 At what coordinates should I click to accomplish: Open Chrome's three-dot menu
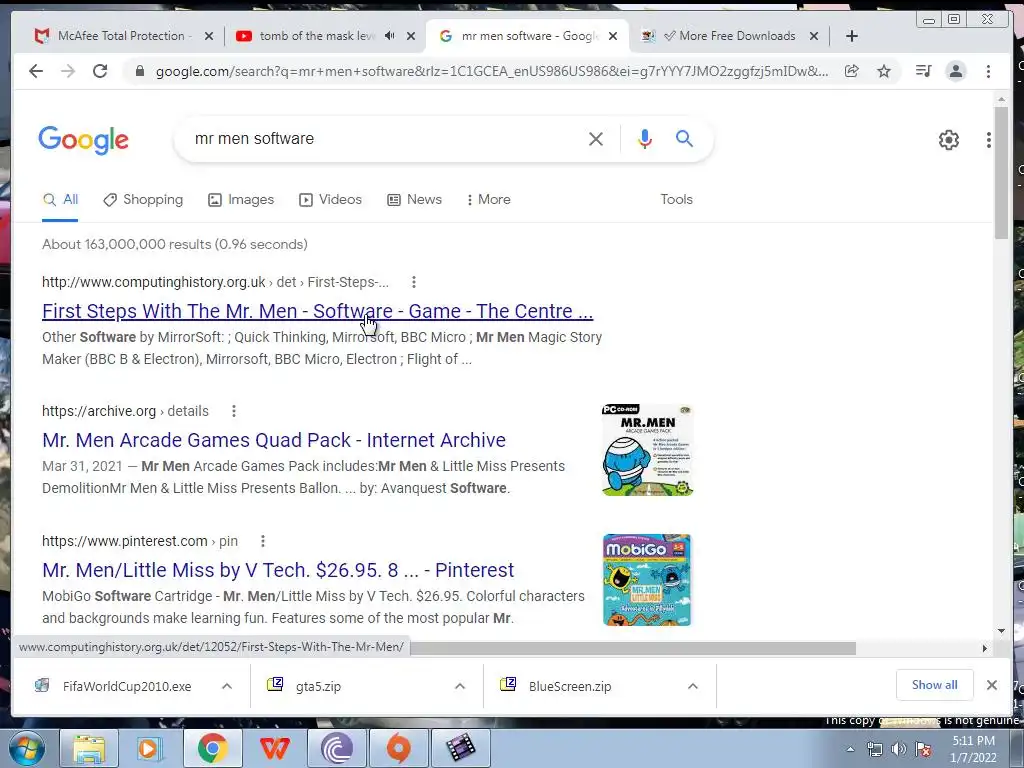coord(988,71)
